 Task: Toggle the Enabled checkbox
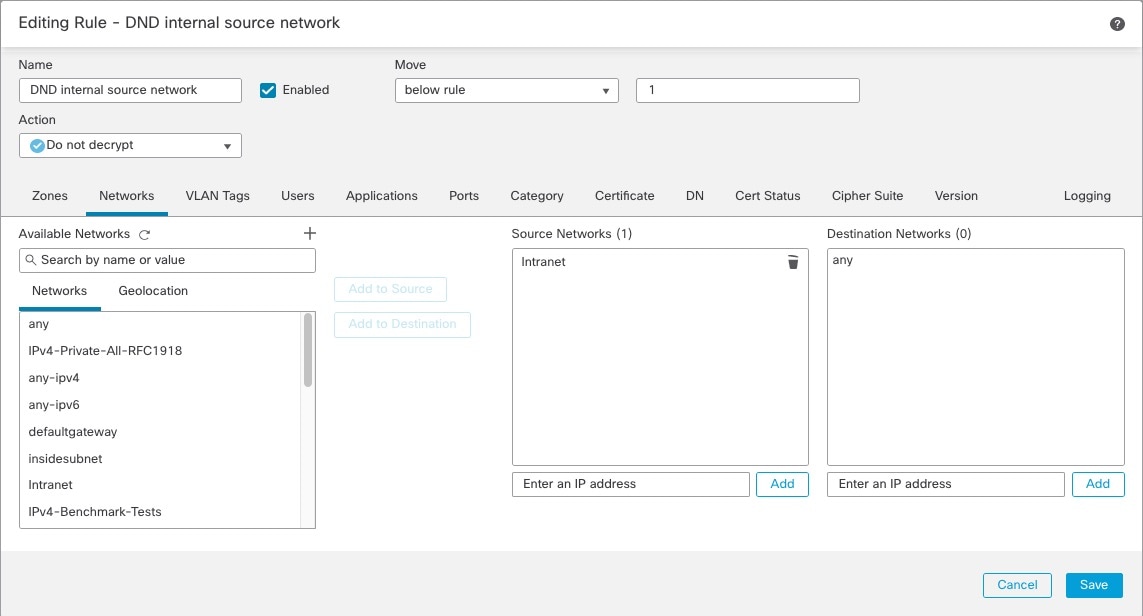[268, 90]
